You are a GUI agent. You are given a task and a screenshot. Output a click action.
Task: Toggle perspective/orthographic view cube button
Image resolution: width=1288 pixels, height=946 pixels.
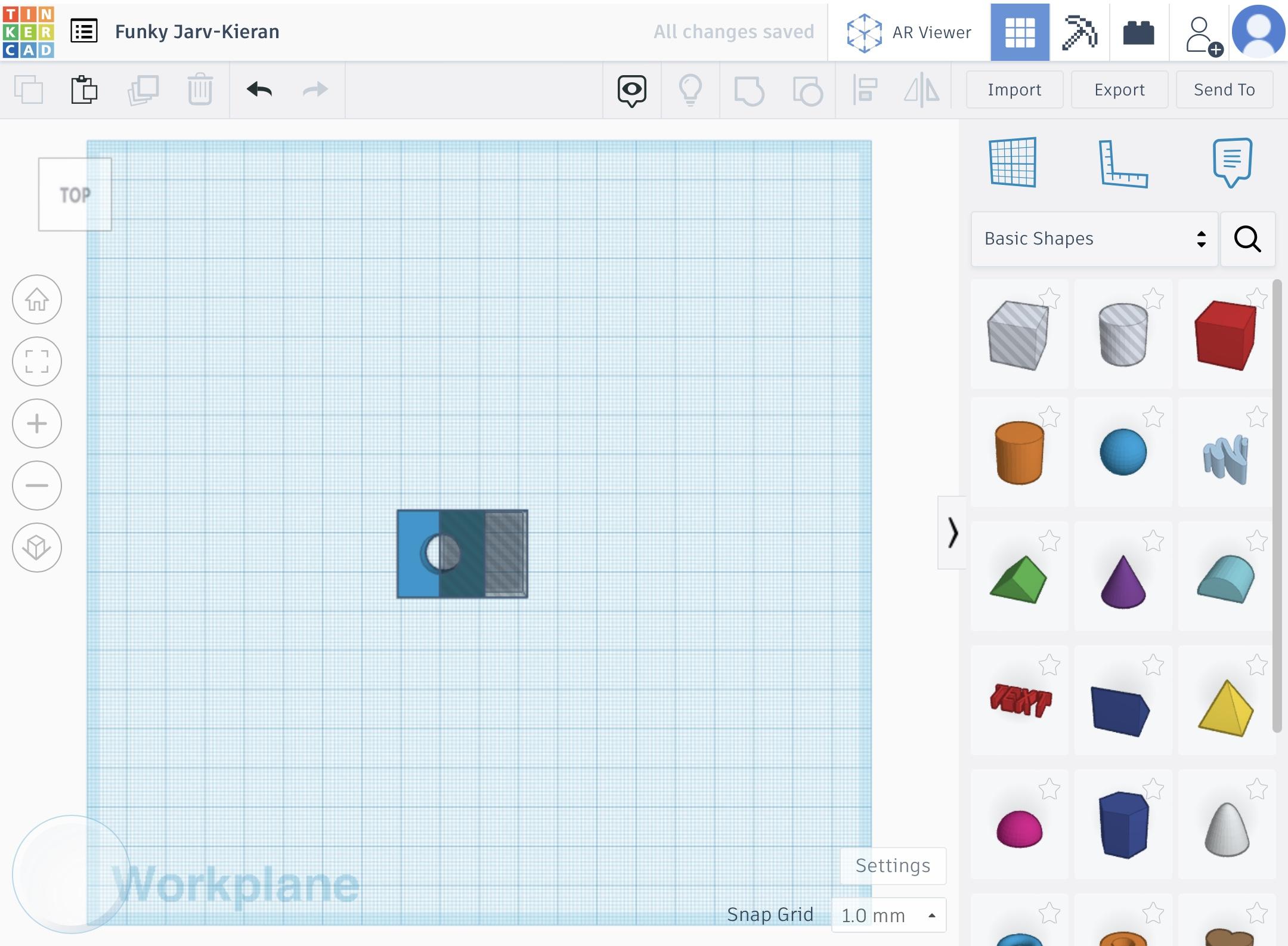coord(37,548)
